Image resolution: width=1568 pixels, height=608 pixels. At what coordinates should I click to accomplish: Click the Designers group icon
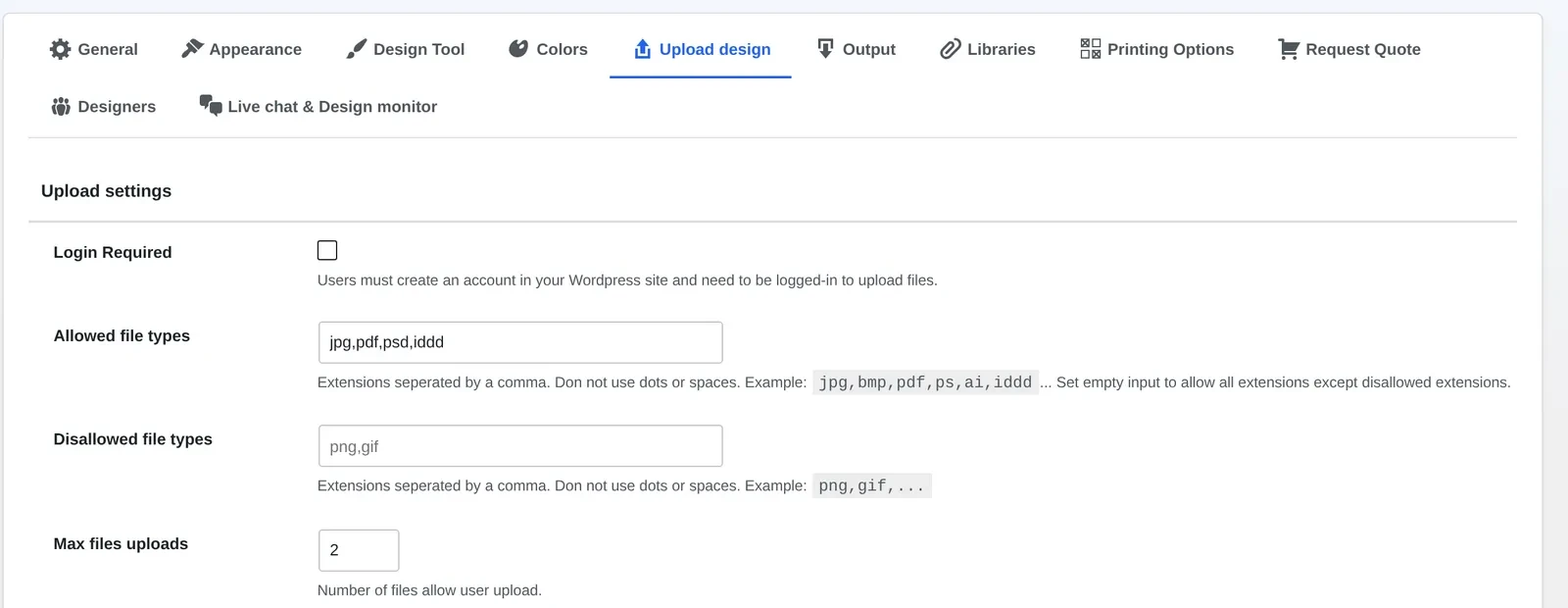point(61,106)
